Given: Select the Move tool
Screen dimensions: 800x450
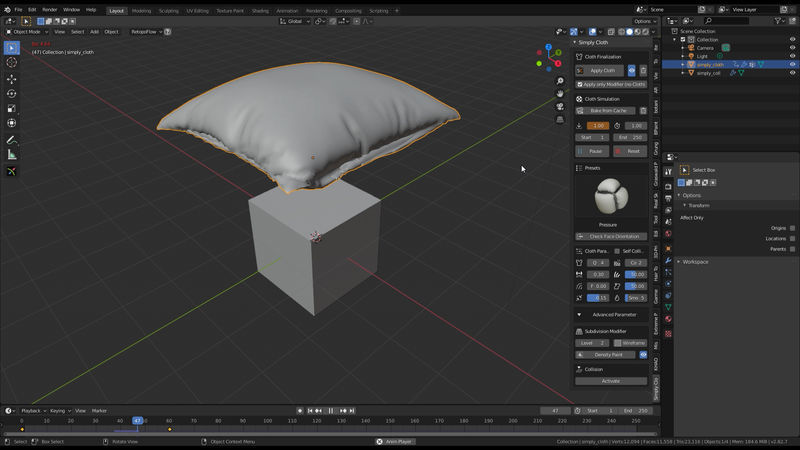Looking at the screenshot, I should coord(11,79).
